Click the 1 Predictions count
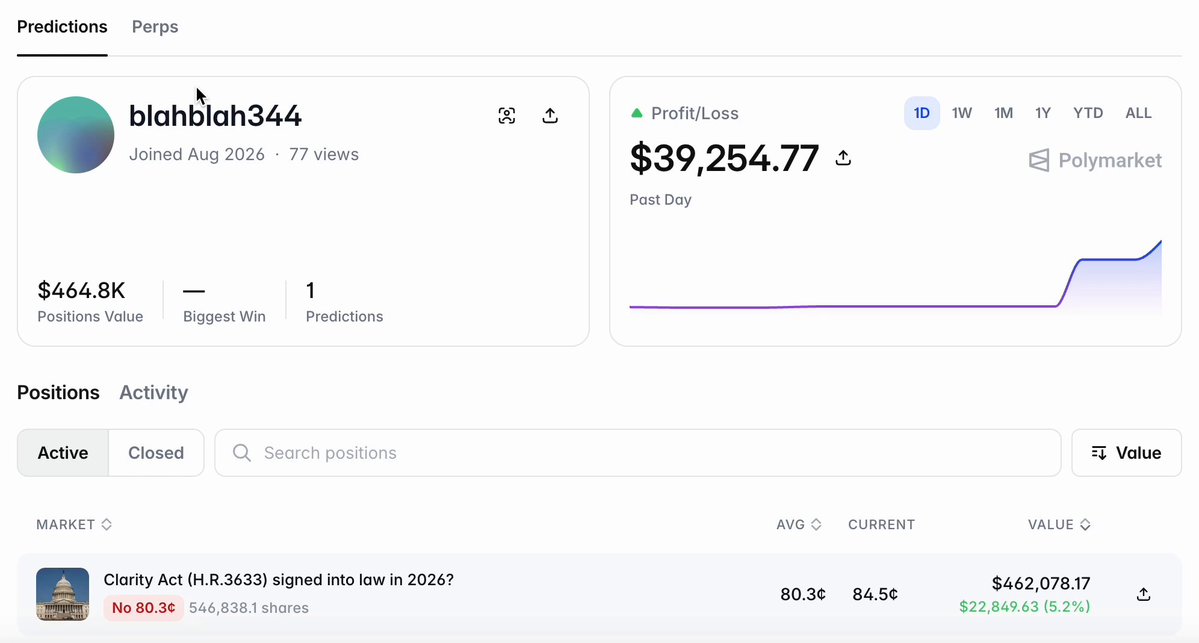Viewport: 1199px width, 643px height. [310, 291]
